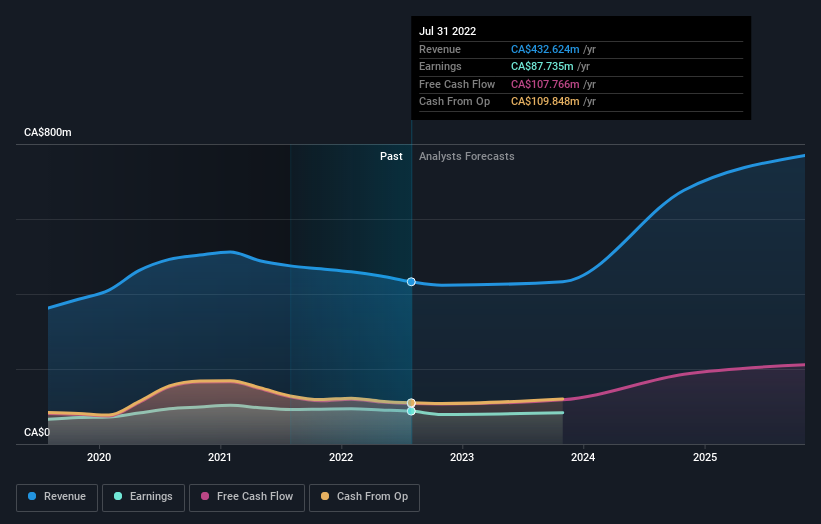Toggle the Free Cash Flow legend series
This screenshot has width=821, height=524.
coord(247,497)
